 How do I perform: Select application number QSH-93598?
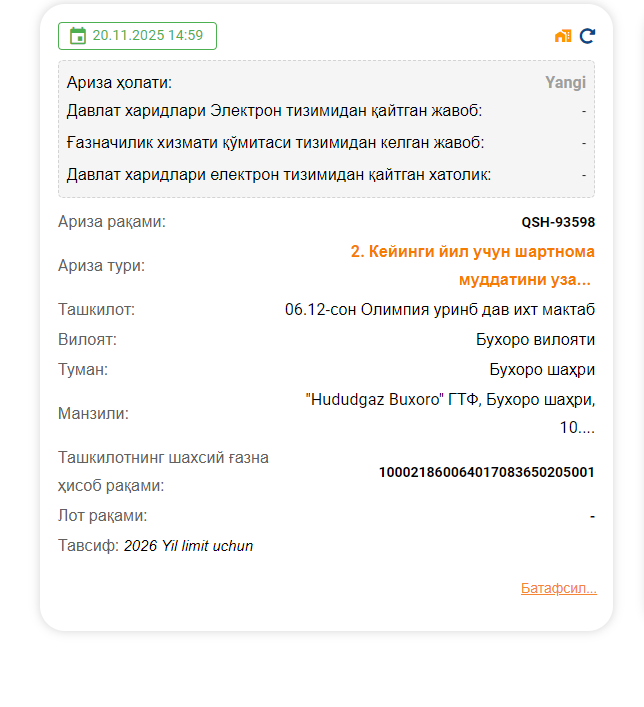[558, 222]
